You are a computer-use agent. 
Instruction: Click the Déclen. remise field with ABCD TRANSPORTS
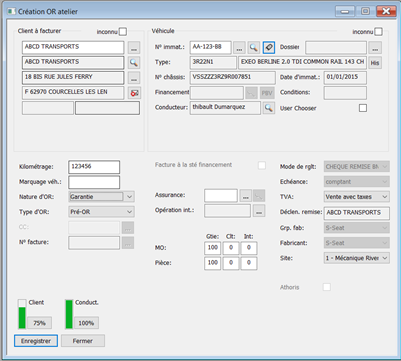pos(357,213)
